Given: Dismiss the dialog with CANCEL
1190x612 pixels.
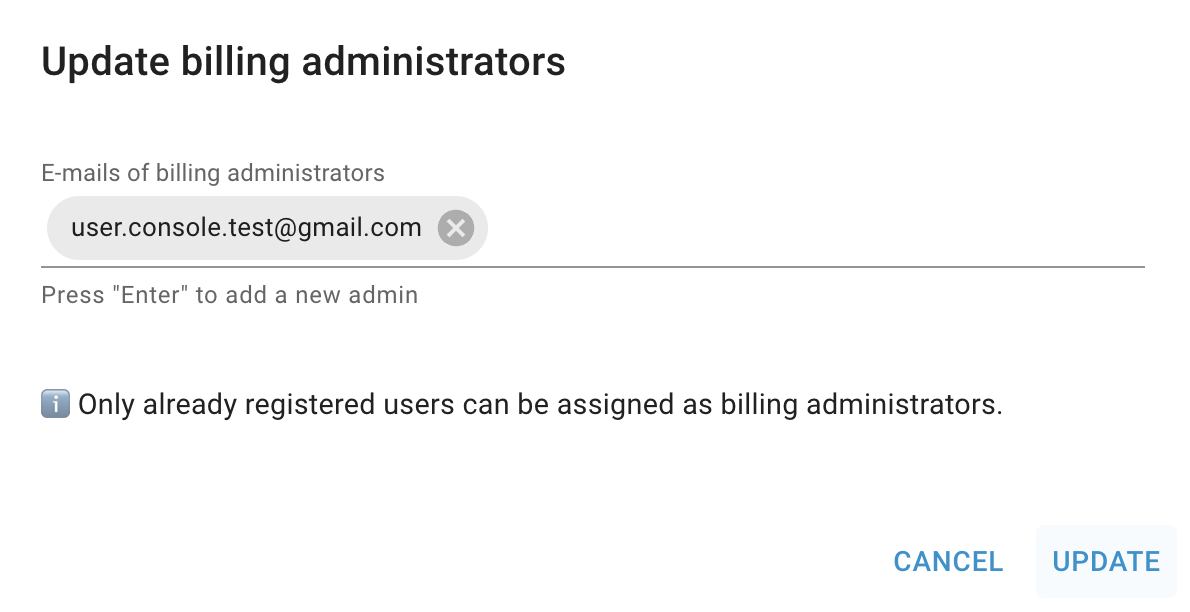Looking at the screenshot, I should (948, 561).
